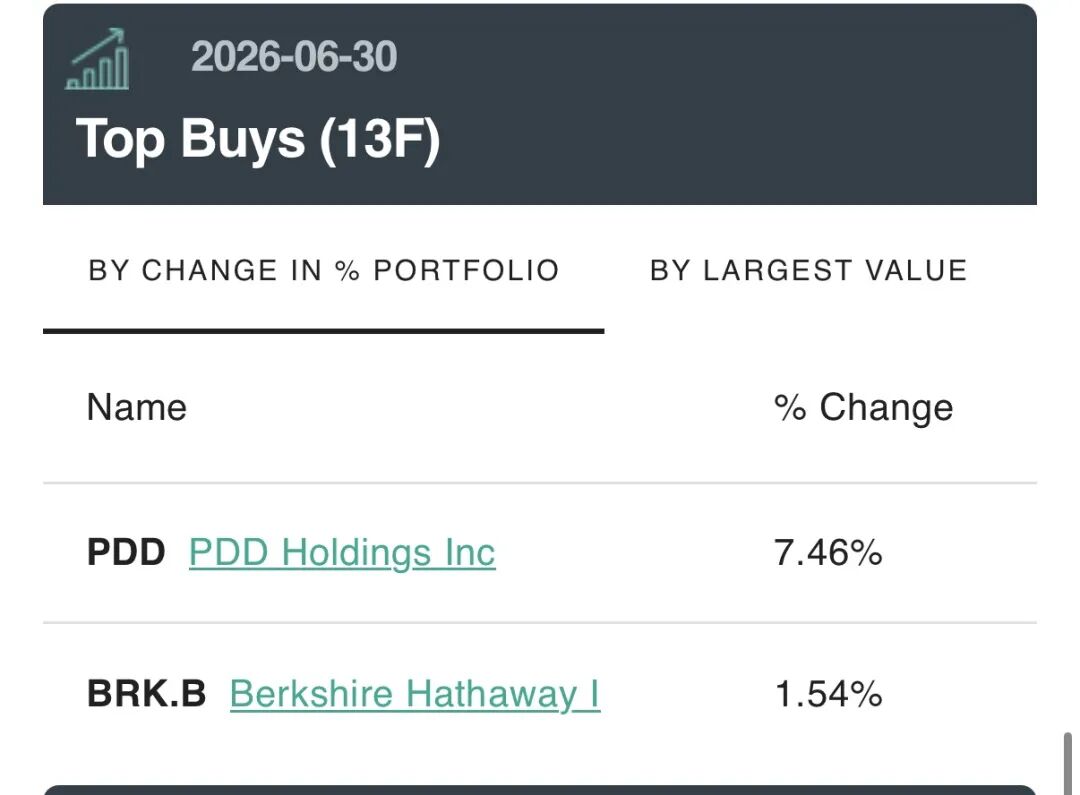This screenshot has height=795, width=1080.
Task: Click the next dark card peeking below
Action: (x=539, y=790)
